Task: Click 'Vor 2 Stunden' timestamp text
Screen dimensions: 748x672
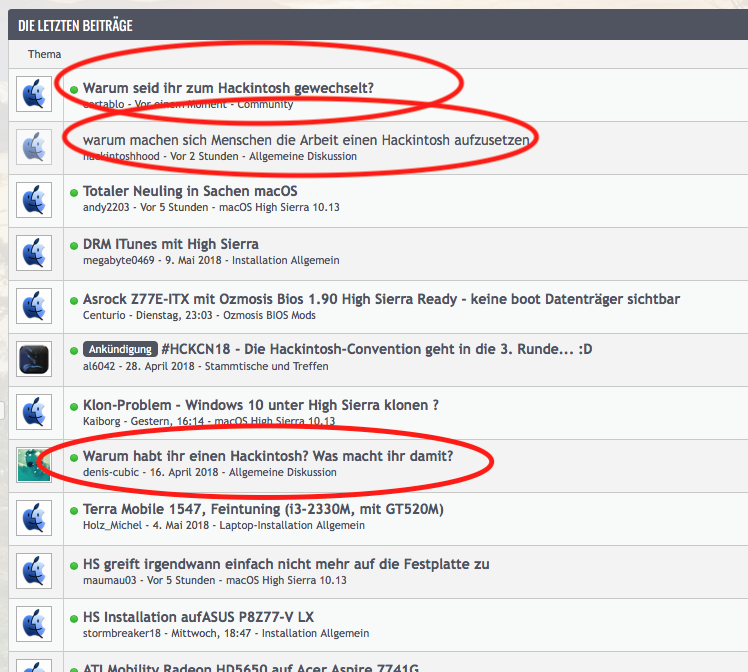Action: tap(204, 156)
